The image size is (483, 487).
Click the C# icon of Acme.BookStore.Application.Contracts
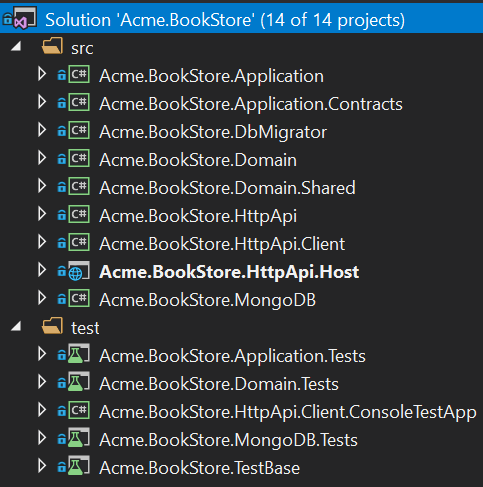79,102
